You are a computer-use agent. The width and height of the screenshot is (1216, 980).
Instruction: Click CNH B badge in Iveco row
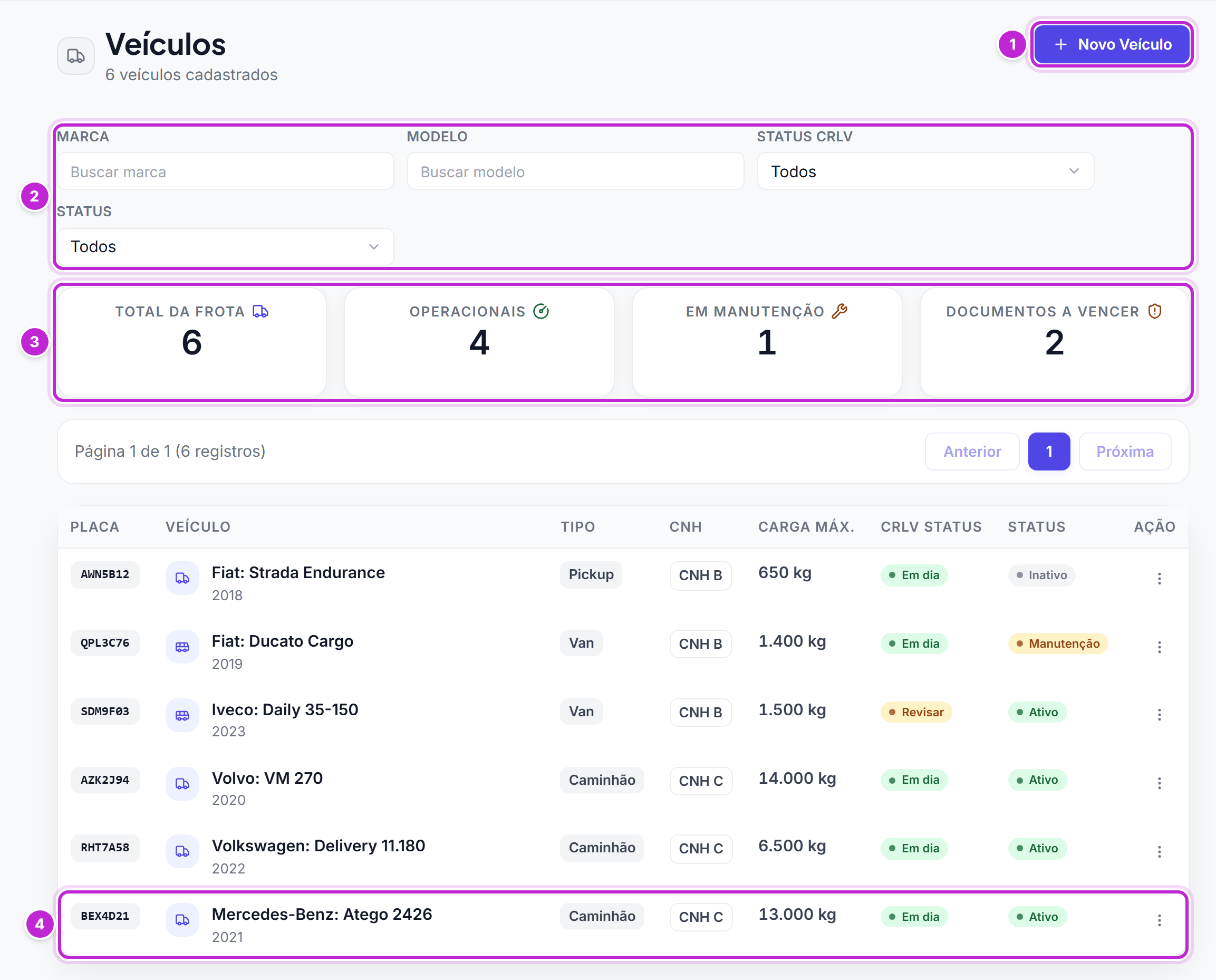point(700,713)
